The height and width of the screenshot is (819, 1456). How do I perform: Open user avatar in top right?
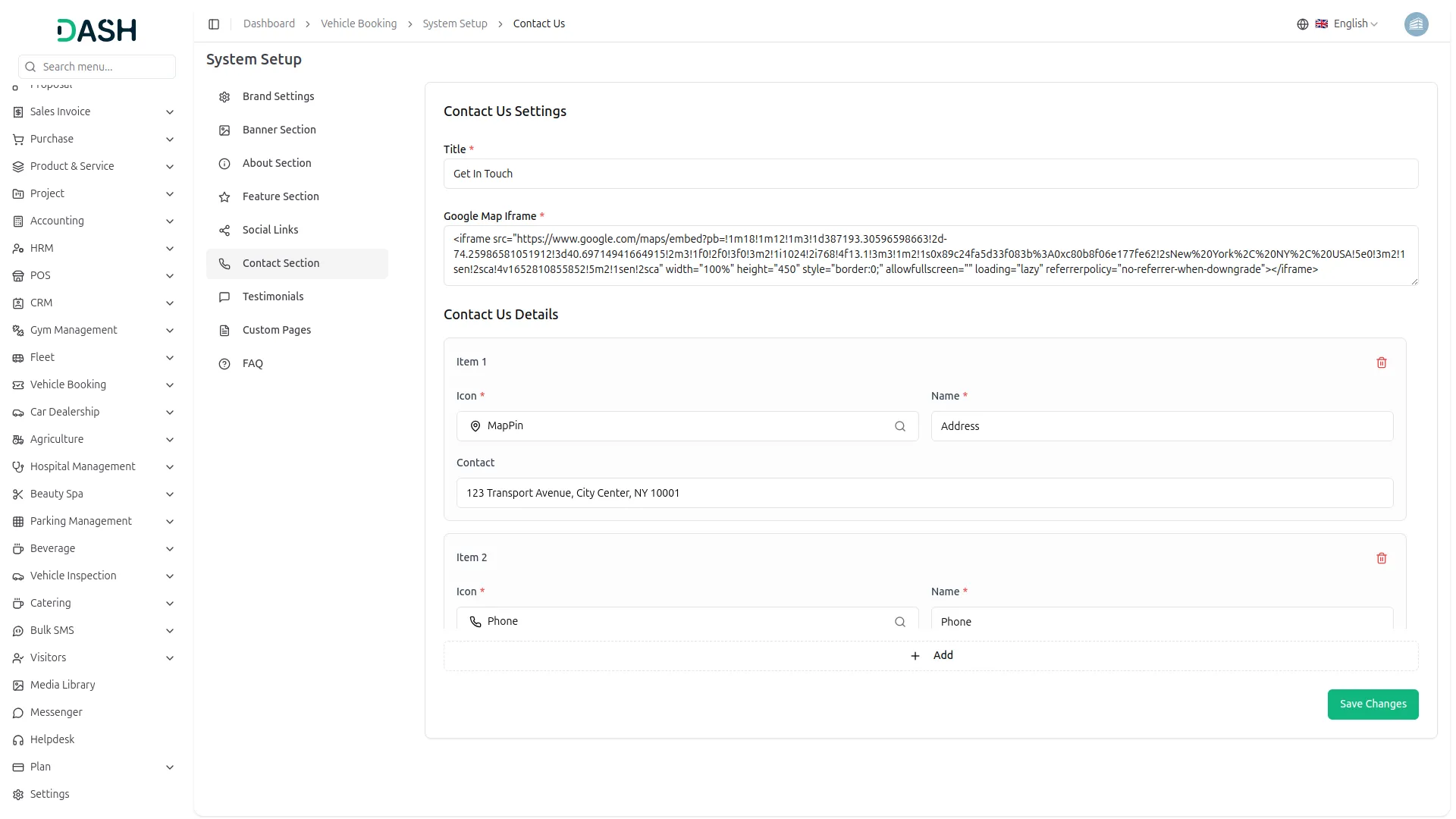pyautogui.click(x=1415, y=24)
